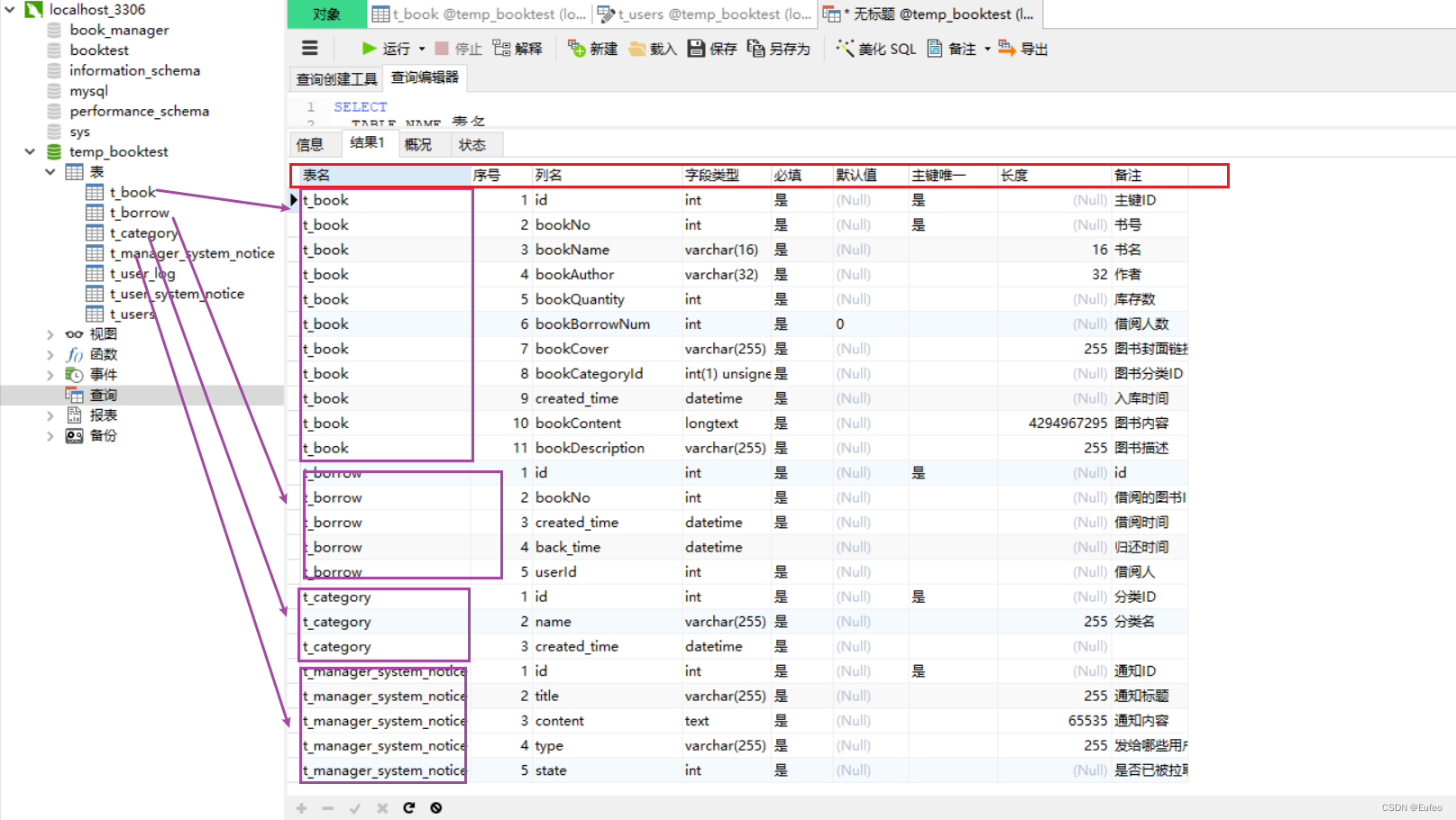Click the 字段类型 column header
The height and width of the screenshot is (820, 1456).
[x=726, y=176]
